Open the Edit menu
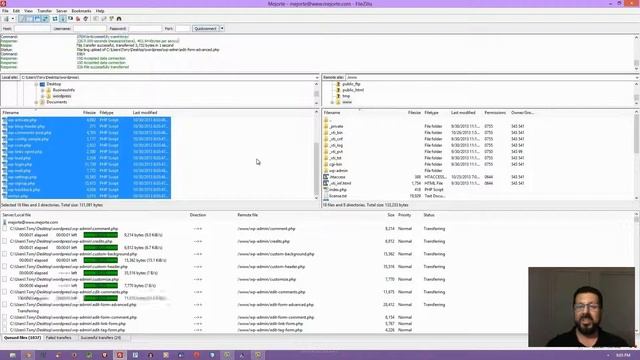 click(x=16, y=11)
